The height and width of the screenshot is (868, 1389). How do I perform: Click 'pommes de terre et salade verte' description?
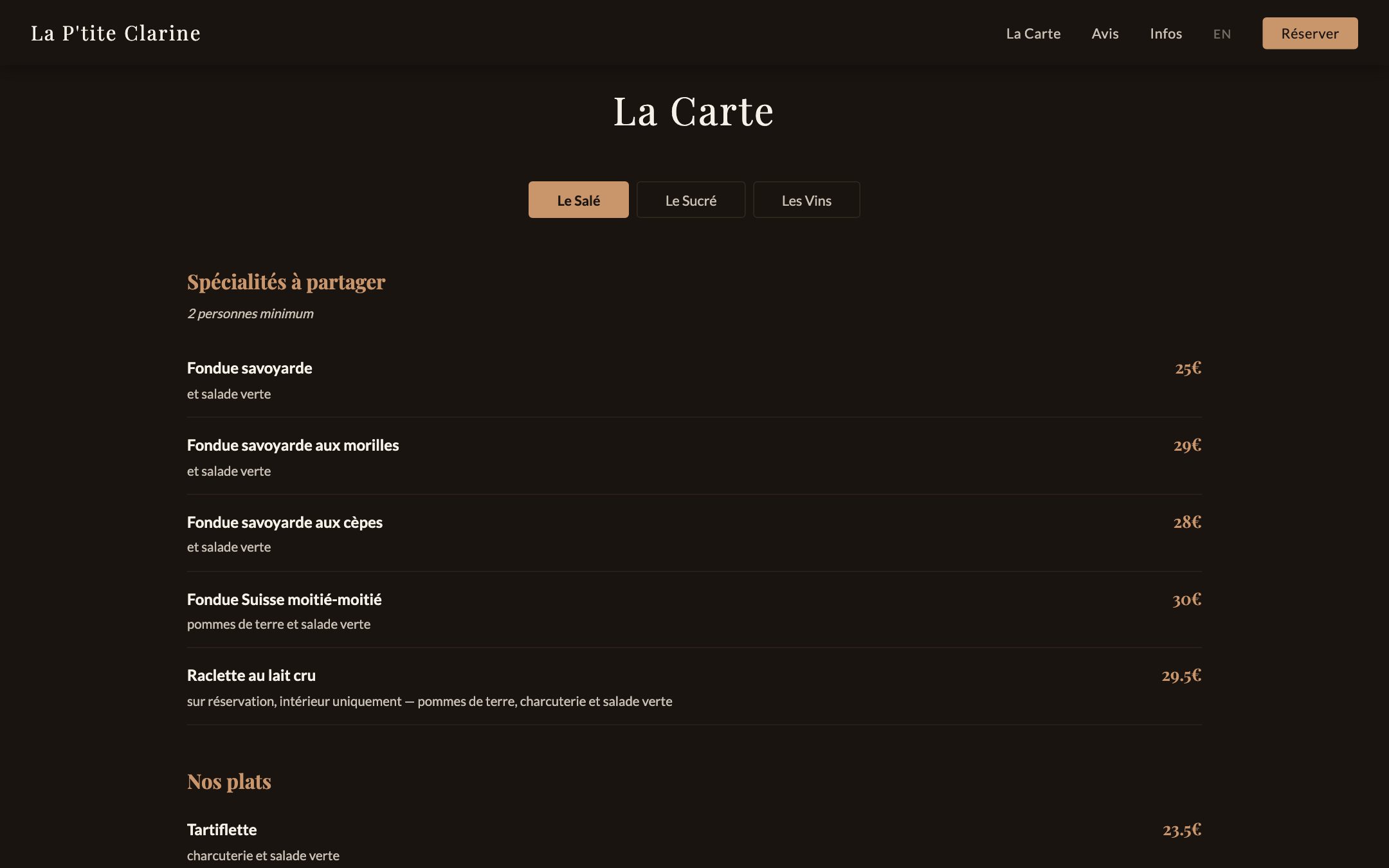point(278,624)
